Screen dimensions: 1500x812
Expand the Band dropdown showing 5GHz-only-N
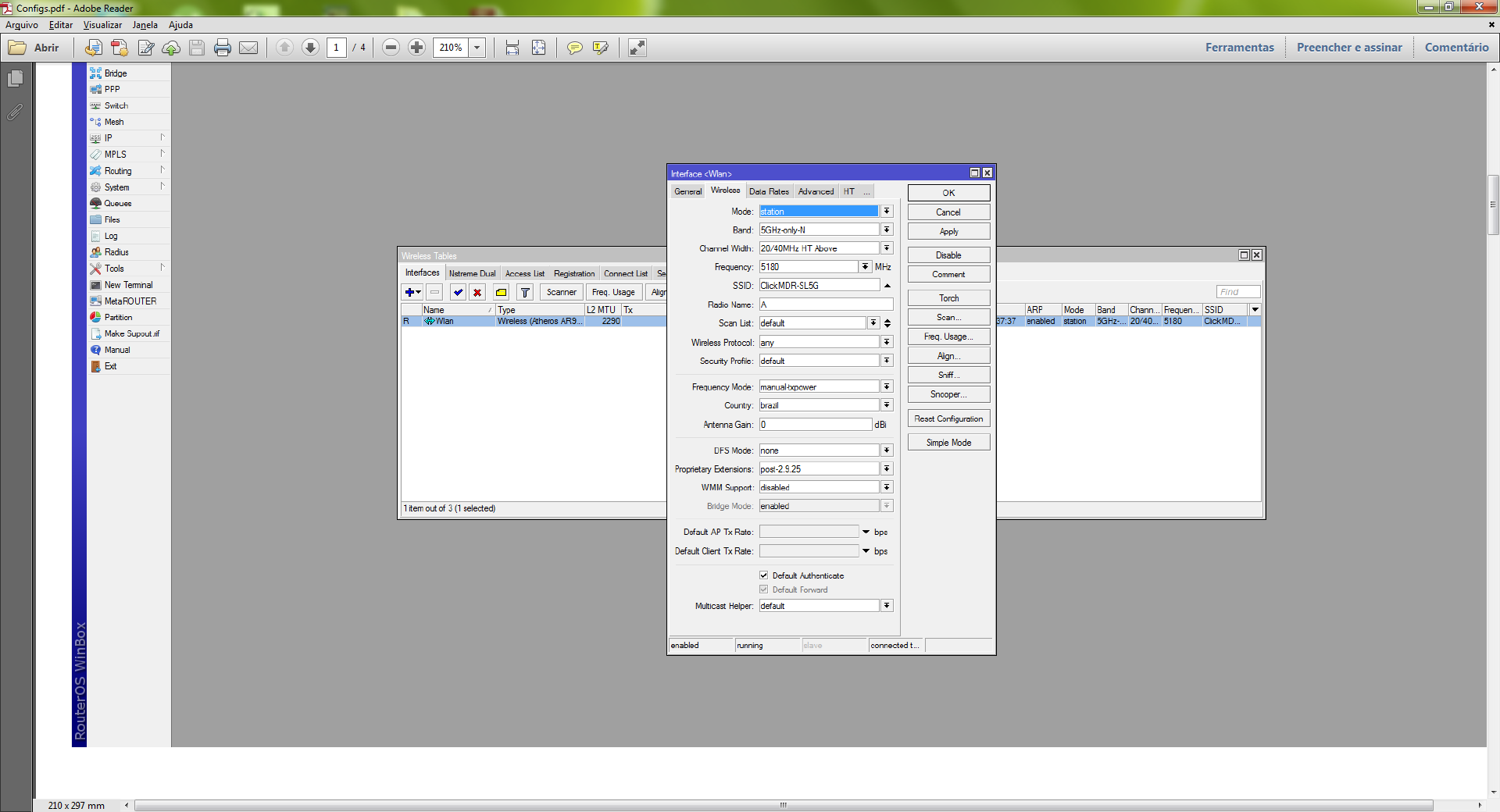tap(887, 230)
